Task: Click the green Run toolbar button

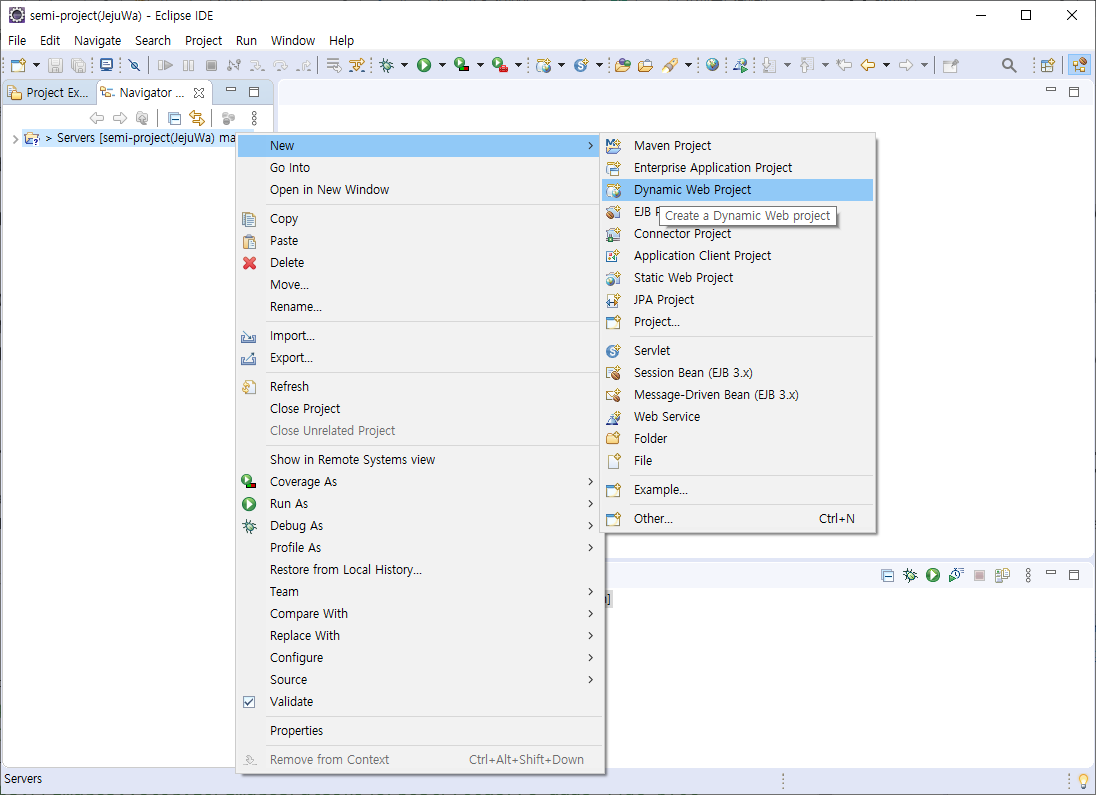Action: [x=424, y=65]
